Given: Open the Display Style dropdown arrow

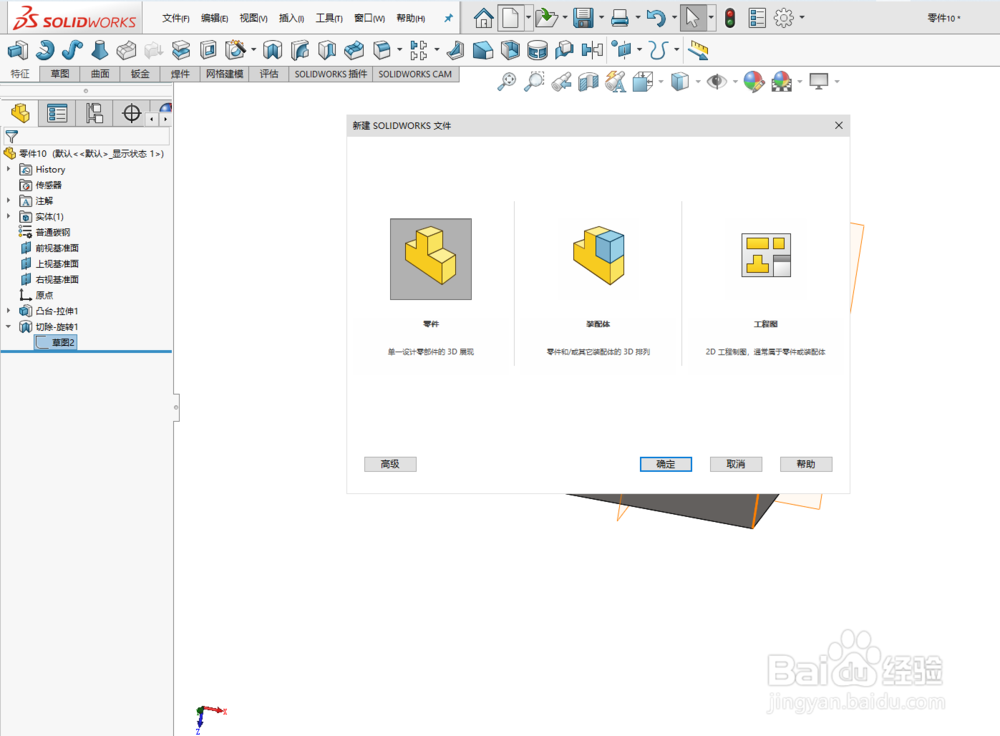Looking at the screenshot, I should click(698, 82).
